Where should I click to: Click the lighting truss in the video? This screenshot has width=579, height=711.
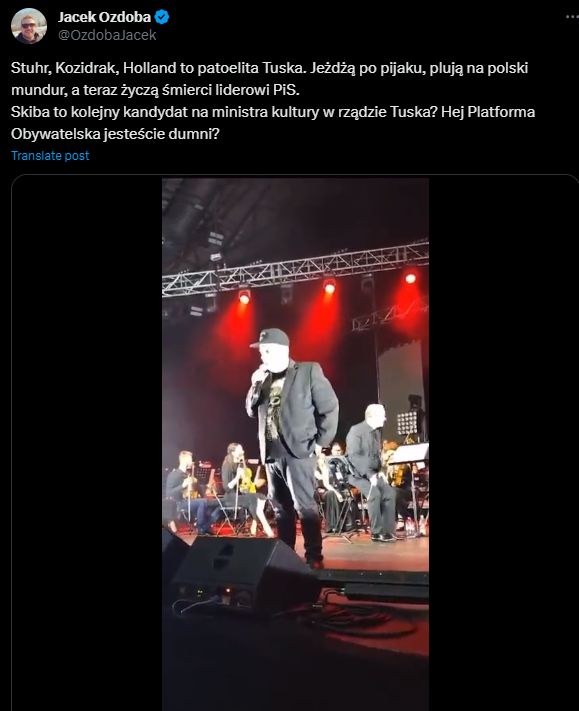click(x=295, y=268)
